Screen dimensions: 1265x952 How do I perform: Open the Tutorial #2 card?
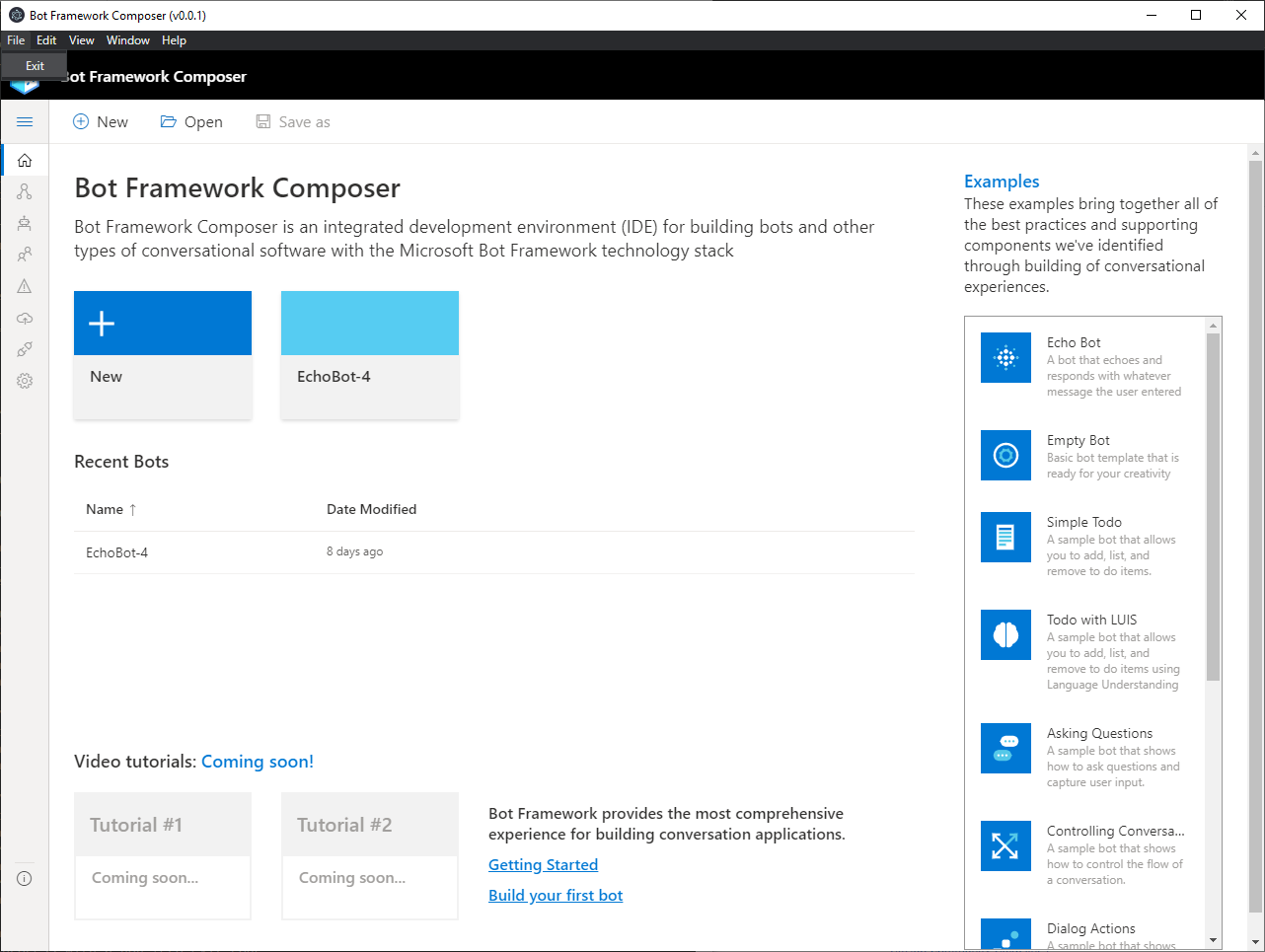click(370, 856)
